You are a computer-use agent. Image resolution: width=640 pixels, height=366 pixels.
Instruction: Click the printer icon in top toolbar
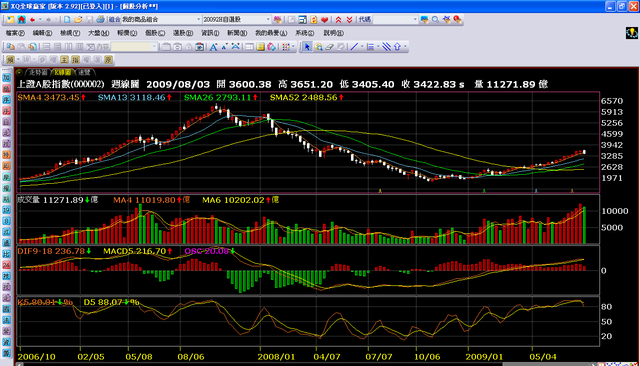(100, 19)
